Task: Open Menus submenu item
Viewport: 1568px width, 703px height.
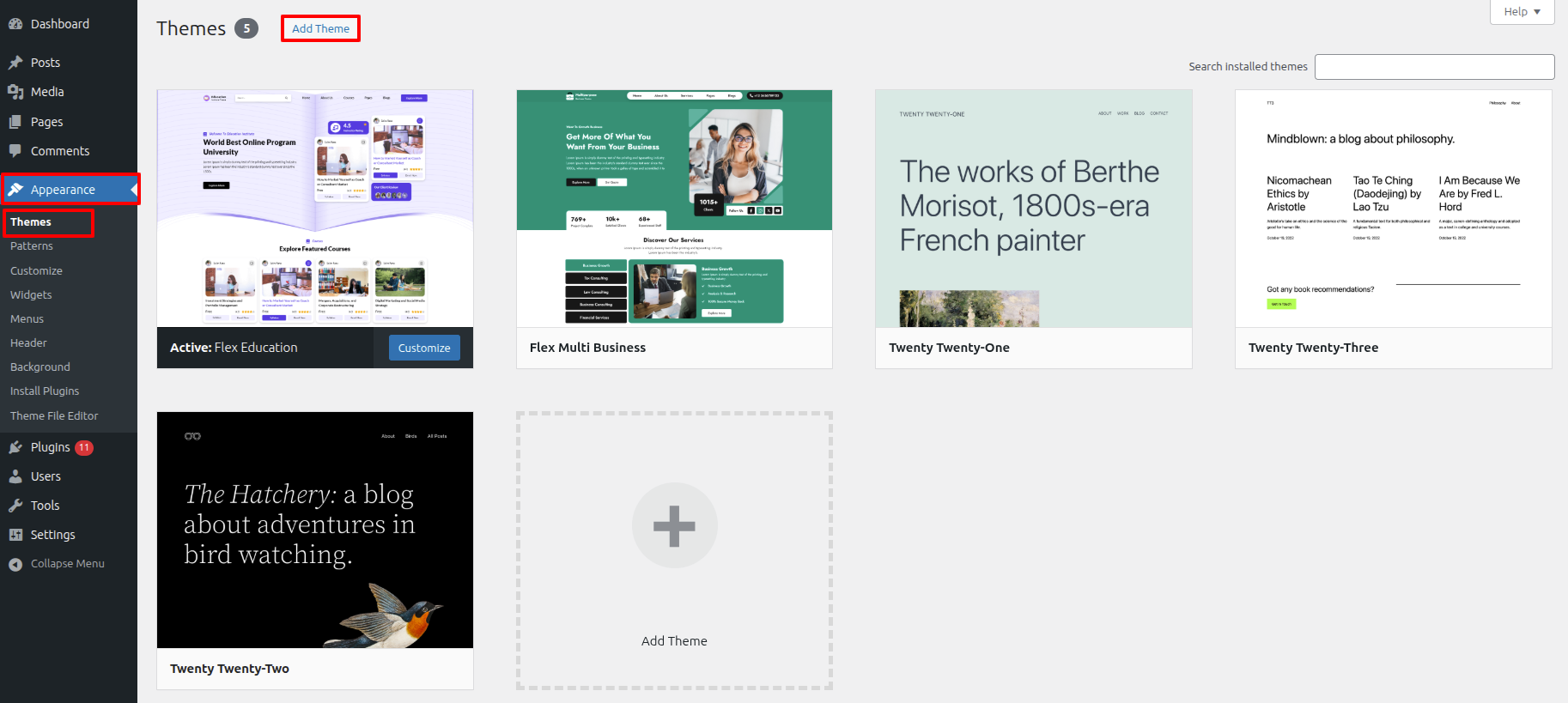Action: (x=27, y=318)
